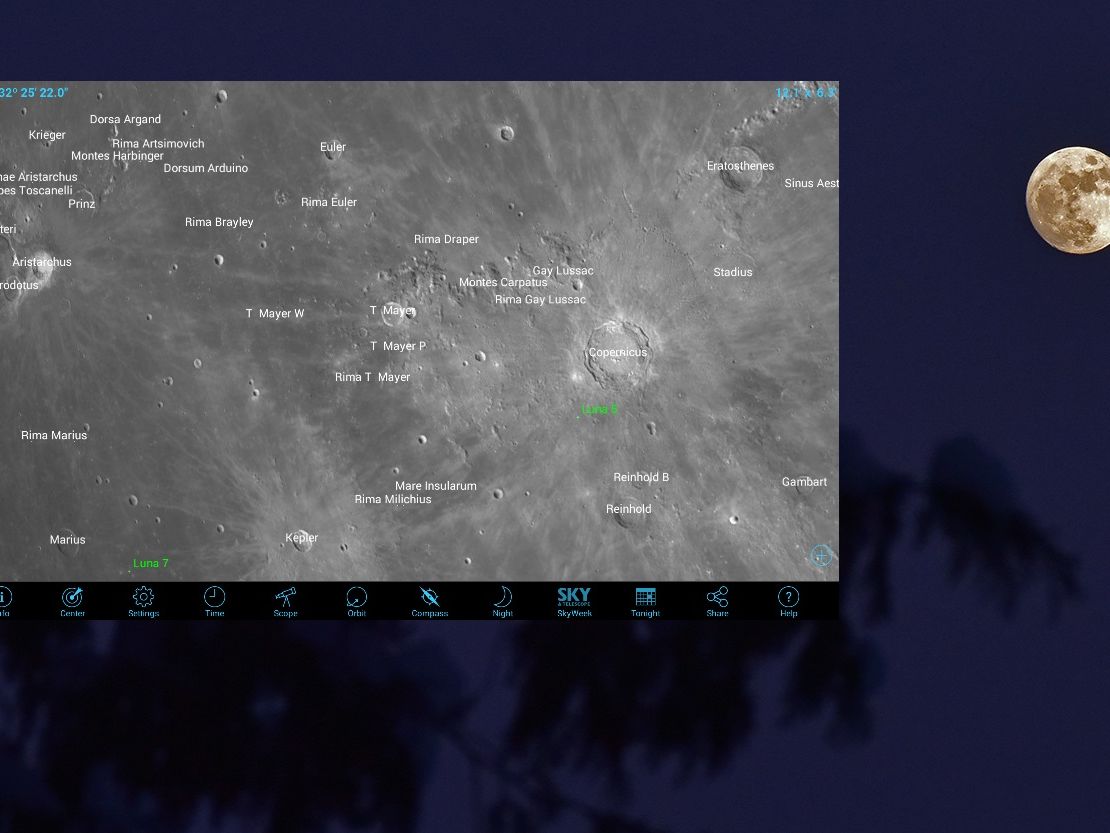Viewport: 1110px width, 833px height.
Task: Select the Rima Brayley label
Action: coord(219,222)
